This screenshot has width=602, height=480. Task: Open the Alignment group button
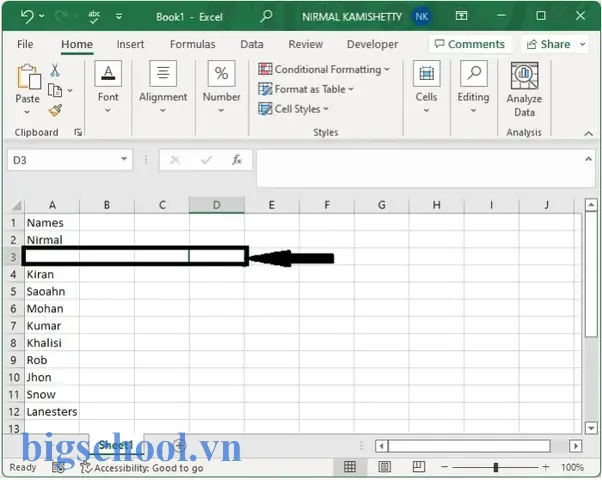point(163,88)
